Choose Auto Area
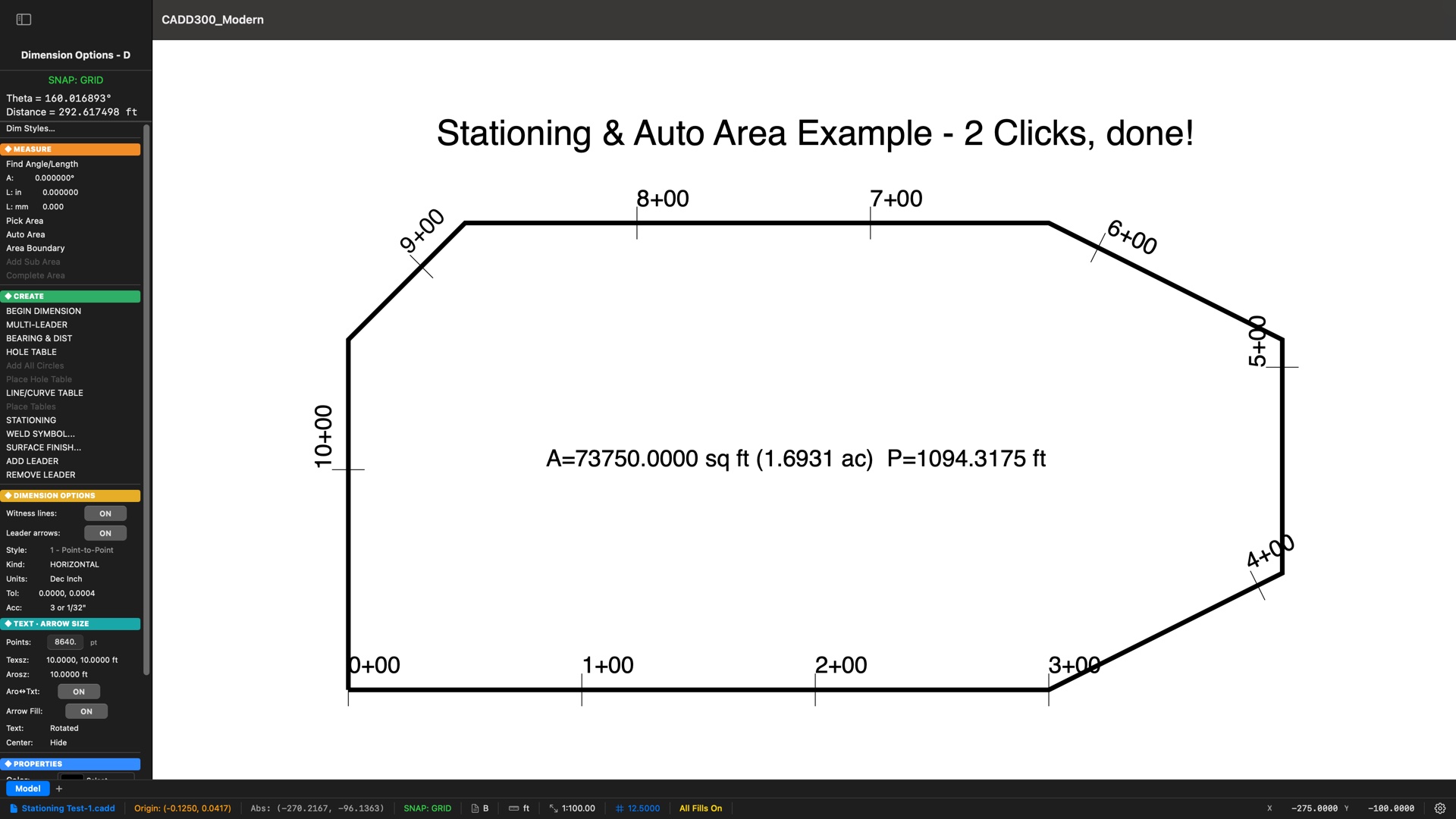This screenshot has height=819, width=1456. pyautogui.click(x=26, y=235)
